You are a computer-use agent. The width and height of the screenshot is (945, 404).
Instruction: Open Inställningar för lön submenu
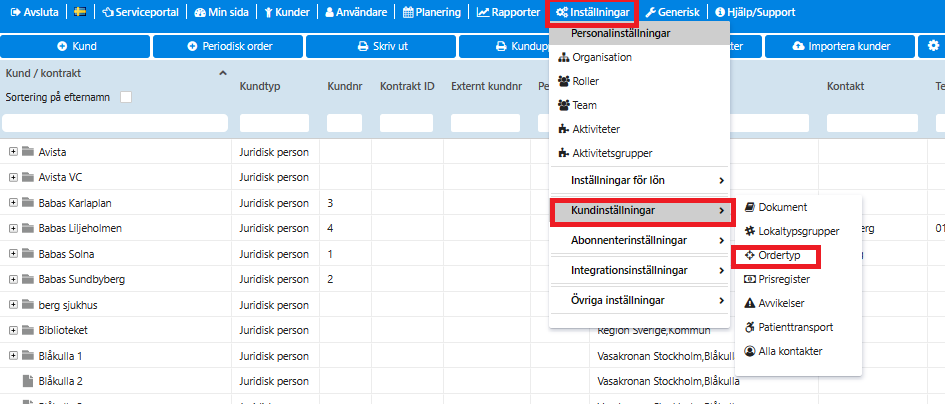click(x=639, y=180)
